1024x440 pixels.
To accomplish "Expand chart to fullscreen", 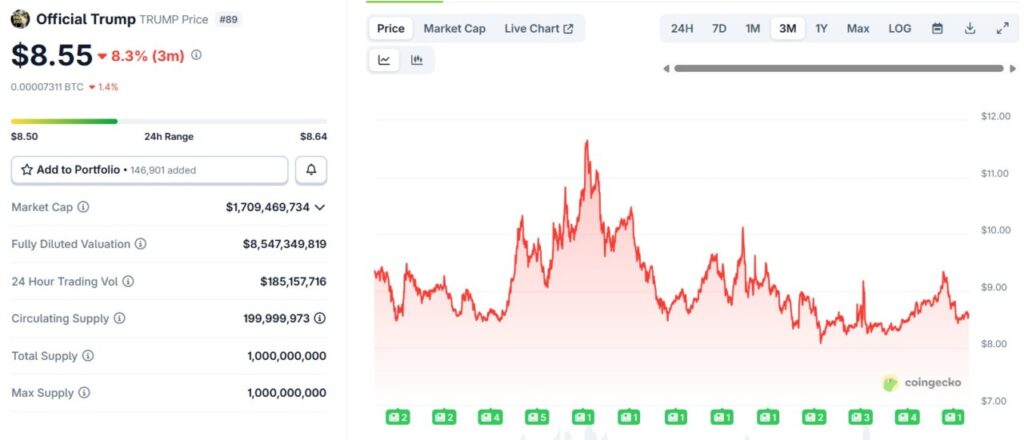I will coord(1002,29).
